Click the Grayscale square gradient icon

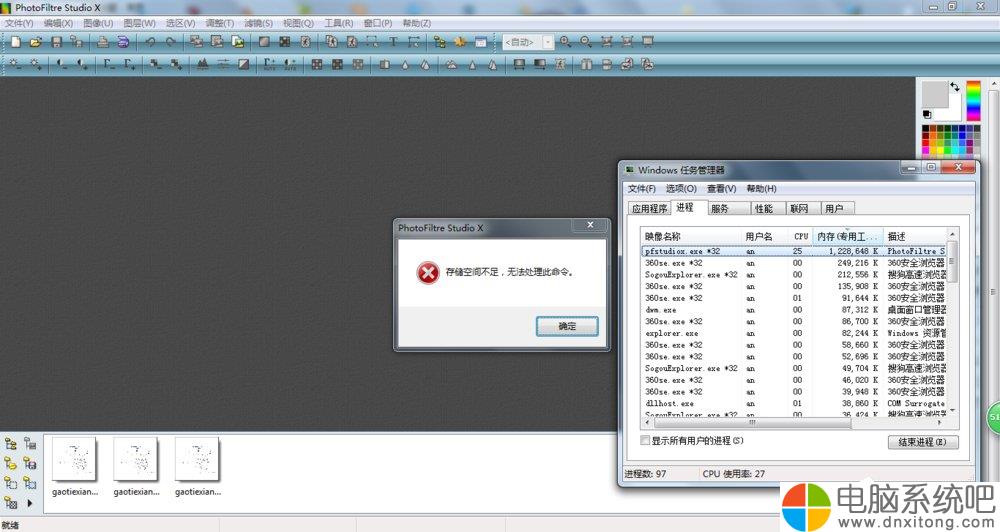tap(244, 64)
